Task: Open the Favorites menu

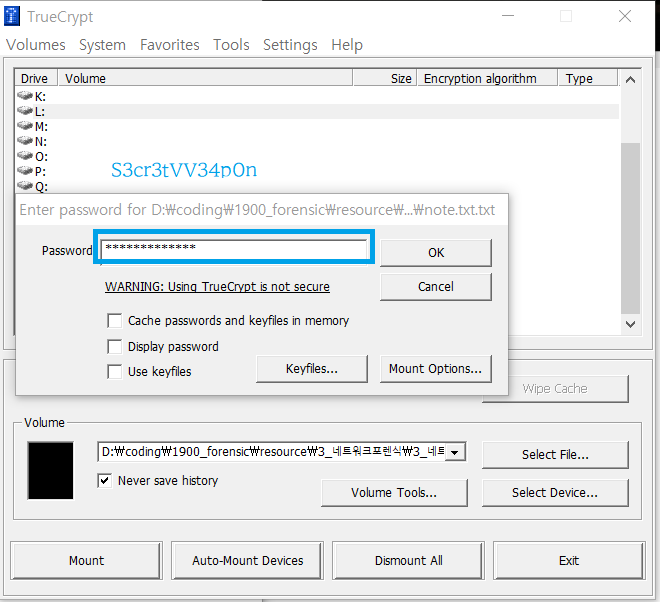Action: coord(170,45)
